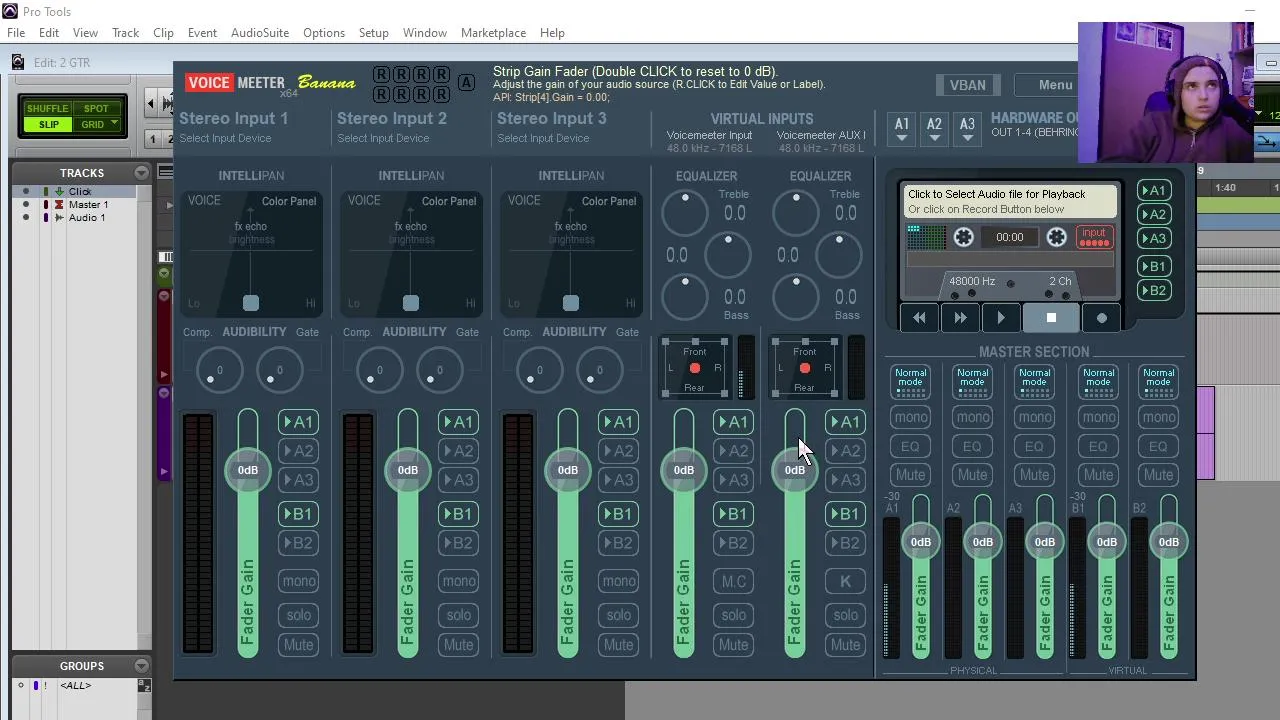Toggle the K karaoke button on AUX strip
The height and width of the screenshot is (720, 1280).
point(845,581)
